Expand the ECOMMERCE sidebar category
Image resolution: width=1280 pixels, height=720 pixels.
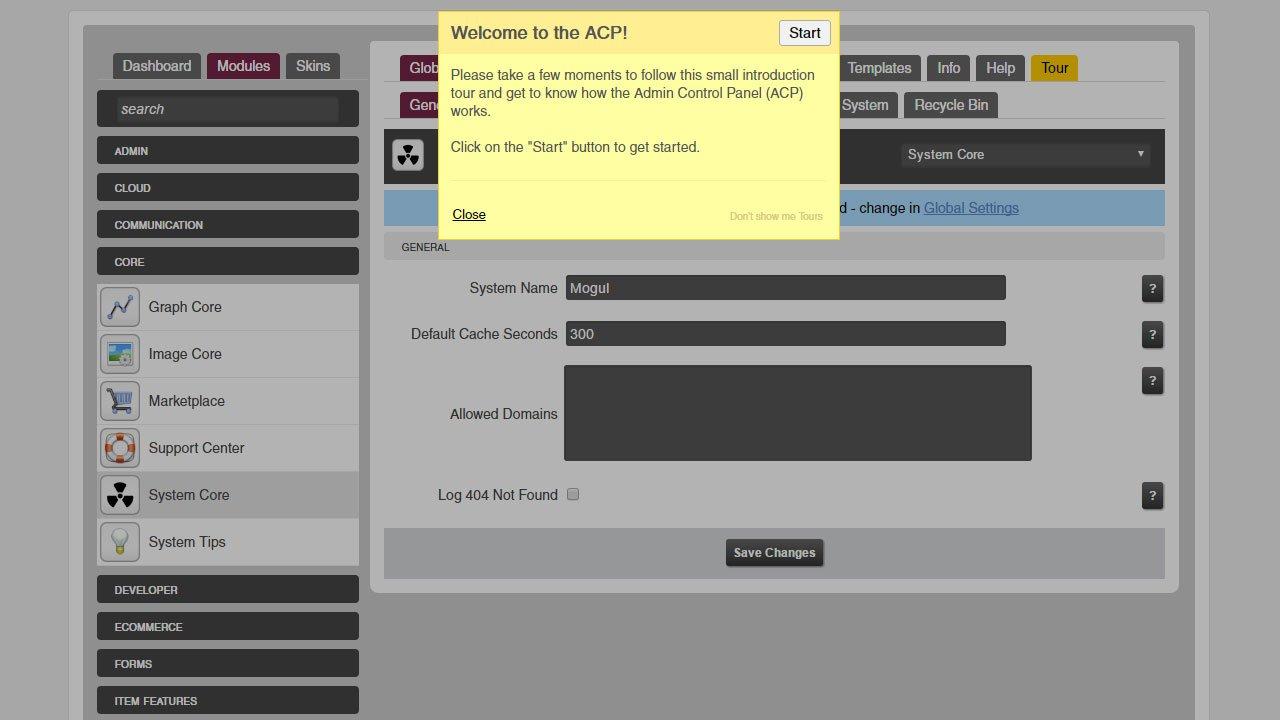point(228,627)
